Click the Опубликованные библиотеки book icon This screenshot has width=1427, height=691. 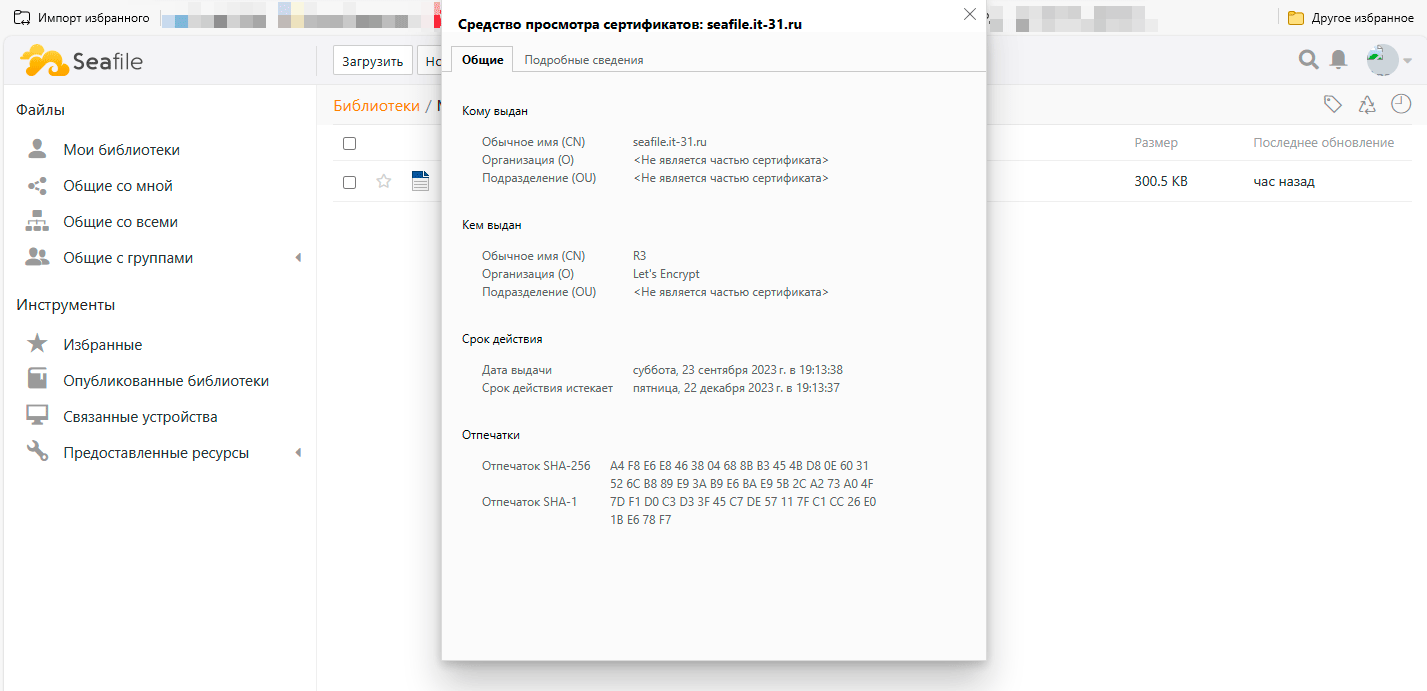37,380
